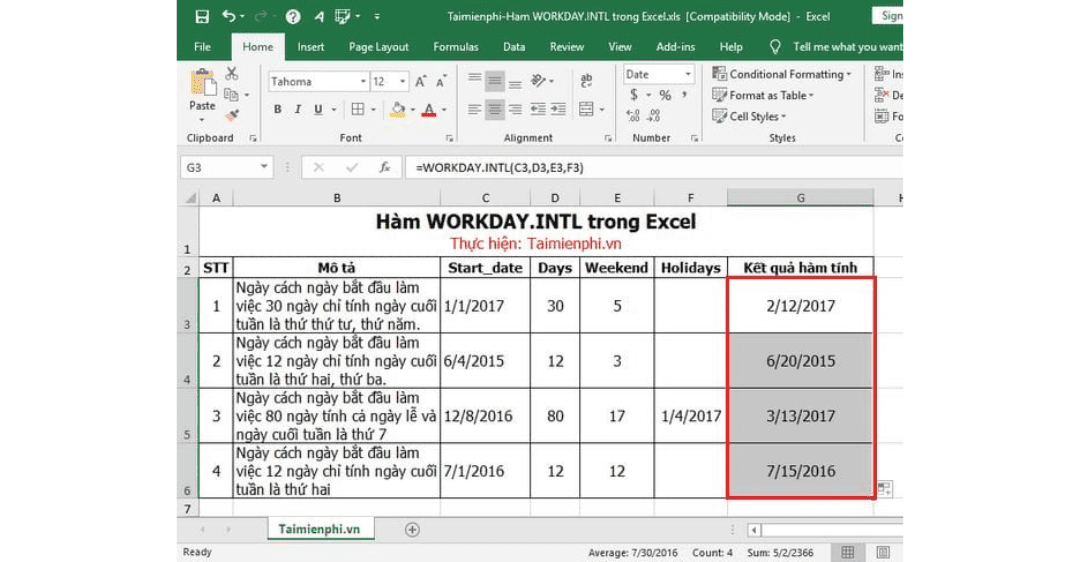Open the Page Layout tab
Image resolution: width=1080 pixels, height=562 pixels.
(x=378, y=47)
